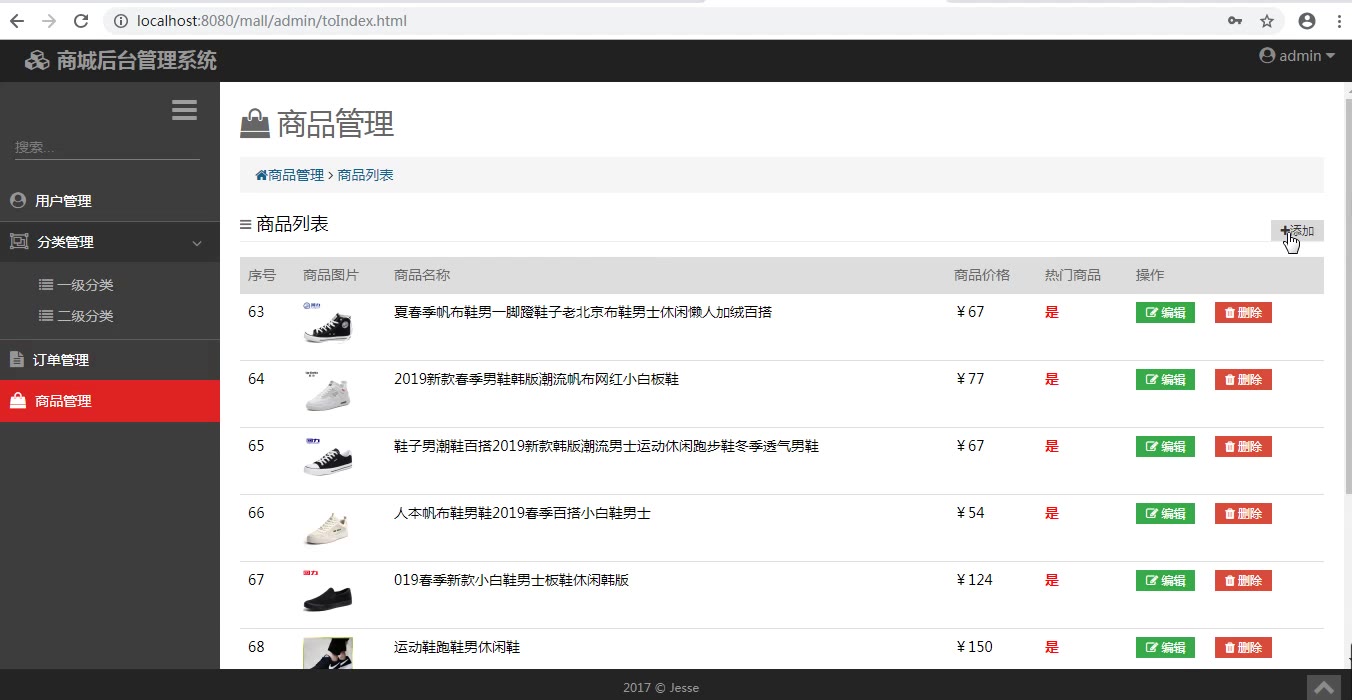Click the browser address bar URL
The height and width of the screenshot is (700, 1352).
pyautogui.click(x=271, y=20)
